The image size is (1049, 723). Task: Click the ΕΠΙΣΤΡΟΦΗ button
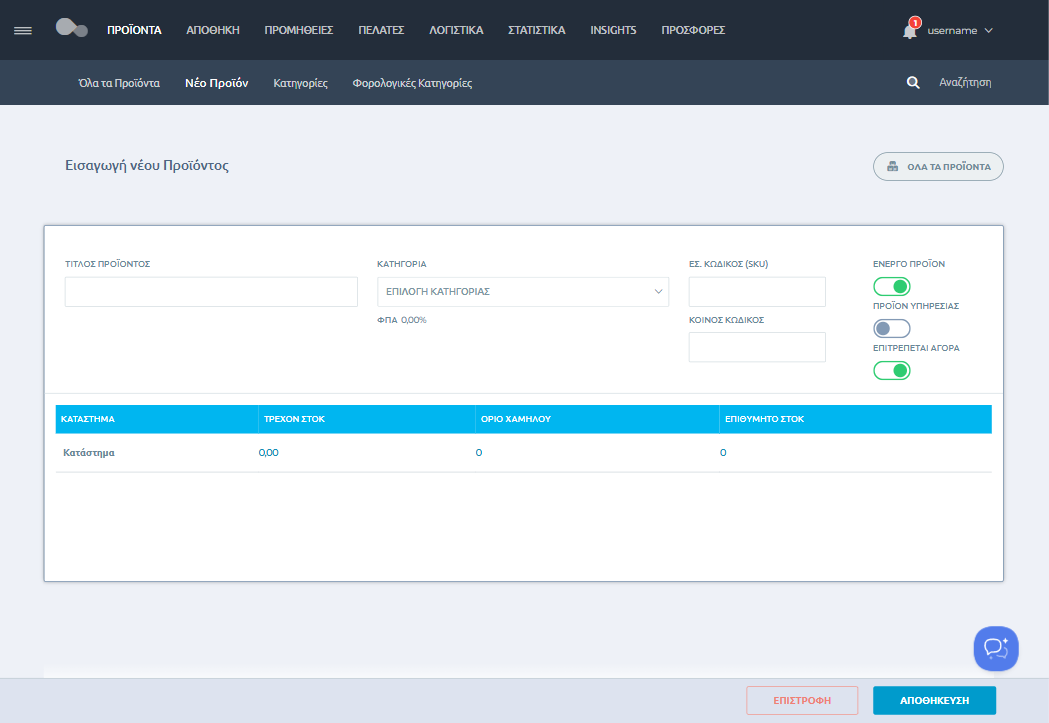(802, 700)
